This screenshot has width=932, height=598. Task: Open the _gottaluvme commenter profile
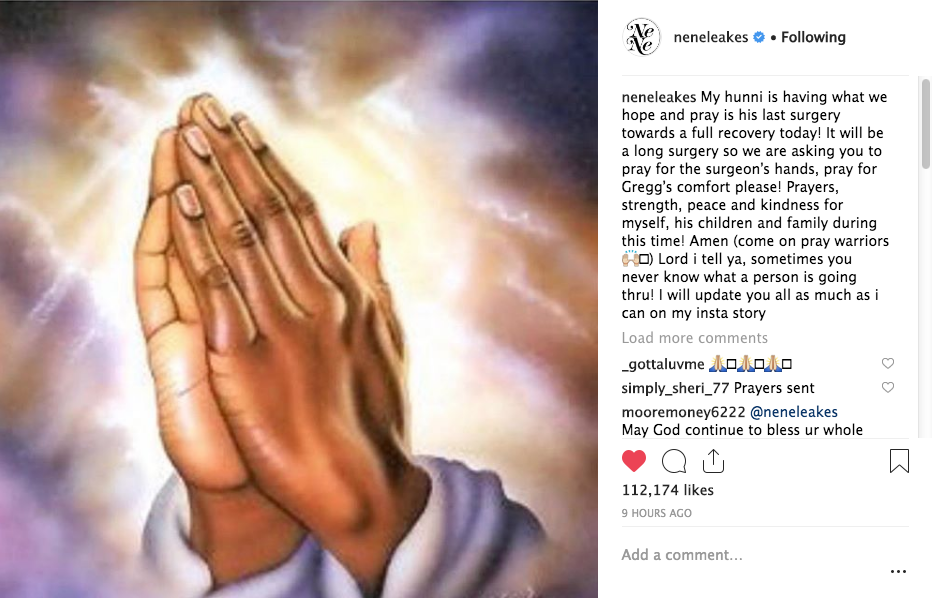663,364
